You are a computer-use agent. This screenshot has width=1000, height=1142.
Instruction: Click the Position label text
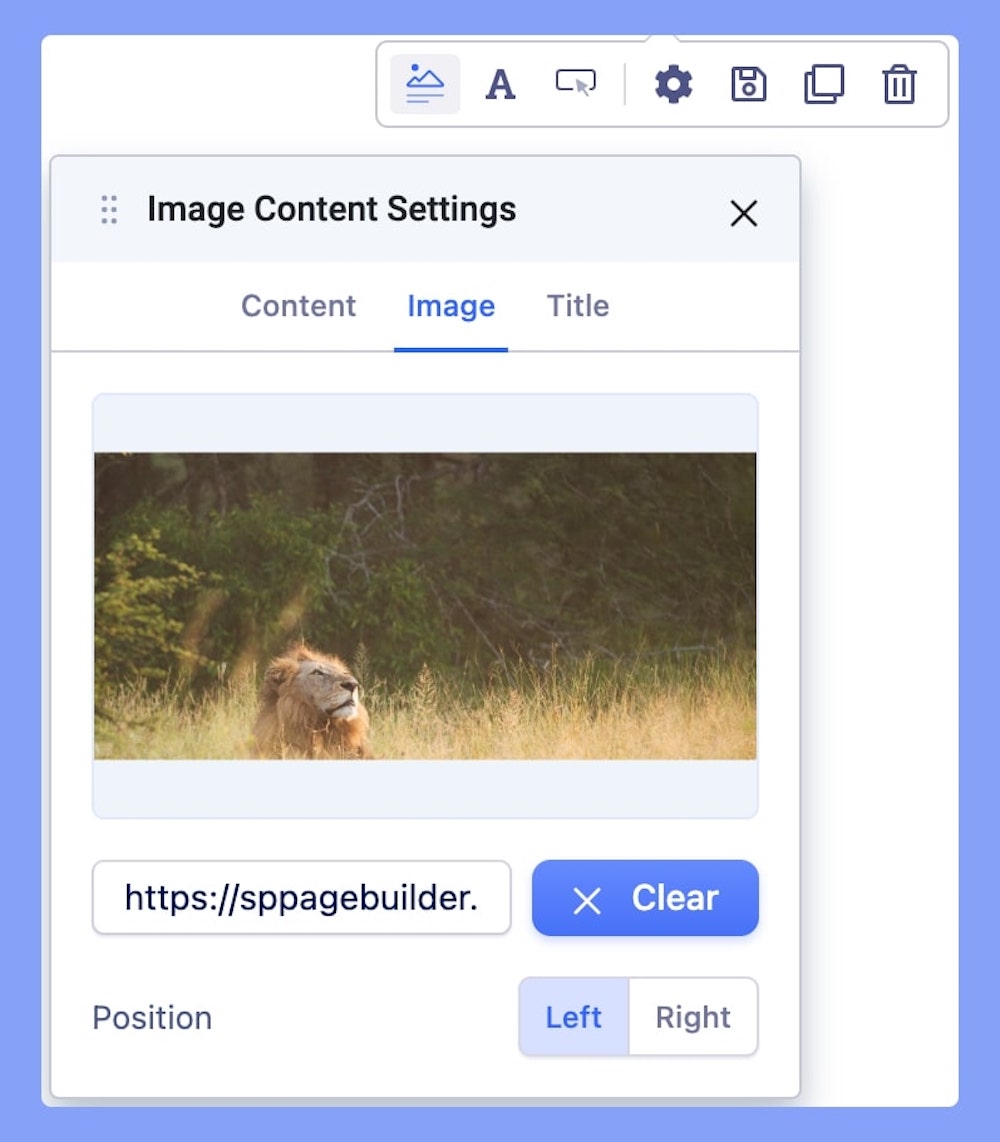pyautogui.click(x=152, y=1018)
